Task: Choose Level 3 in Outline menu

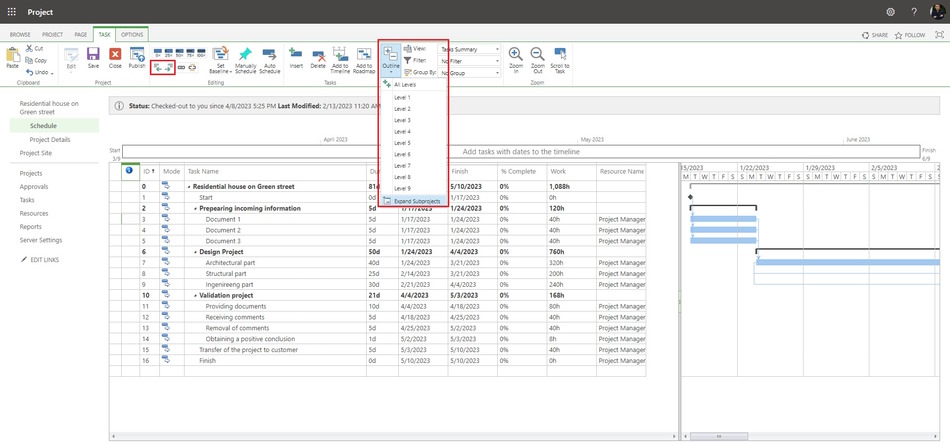Action: pos(414,120)
